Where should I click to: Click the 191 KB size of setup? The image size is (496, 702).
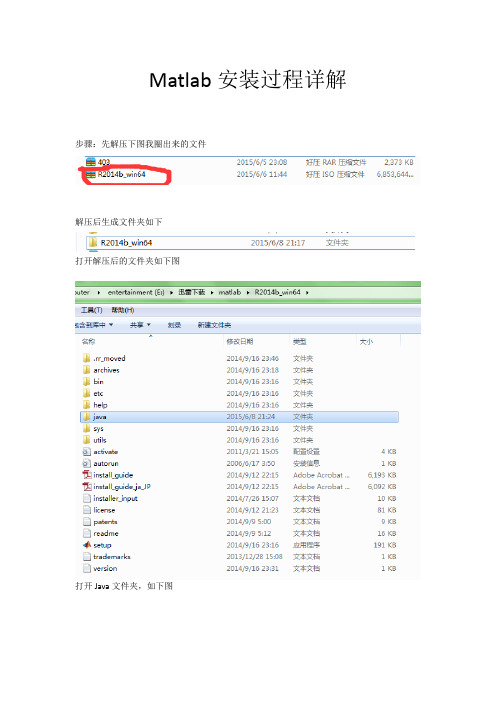[385, 545]
